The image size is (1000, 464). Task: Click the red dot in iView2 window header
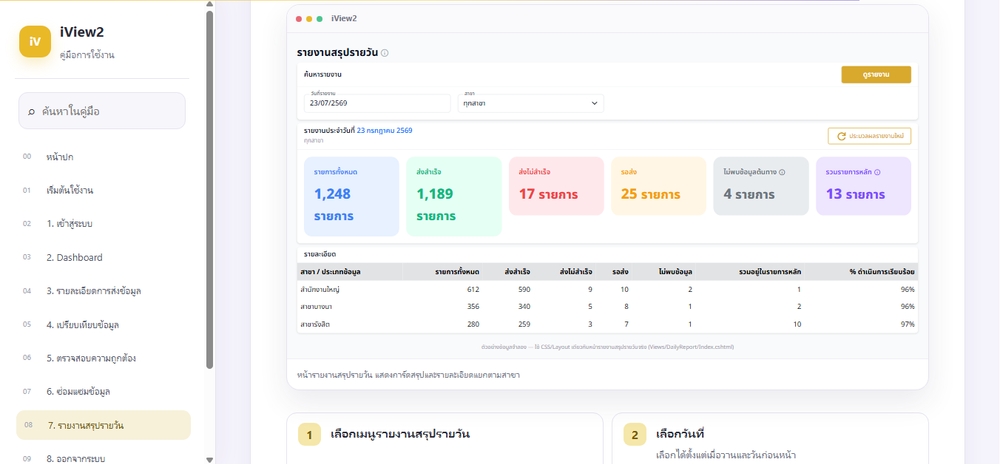299,18
